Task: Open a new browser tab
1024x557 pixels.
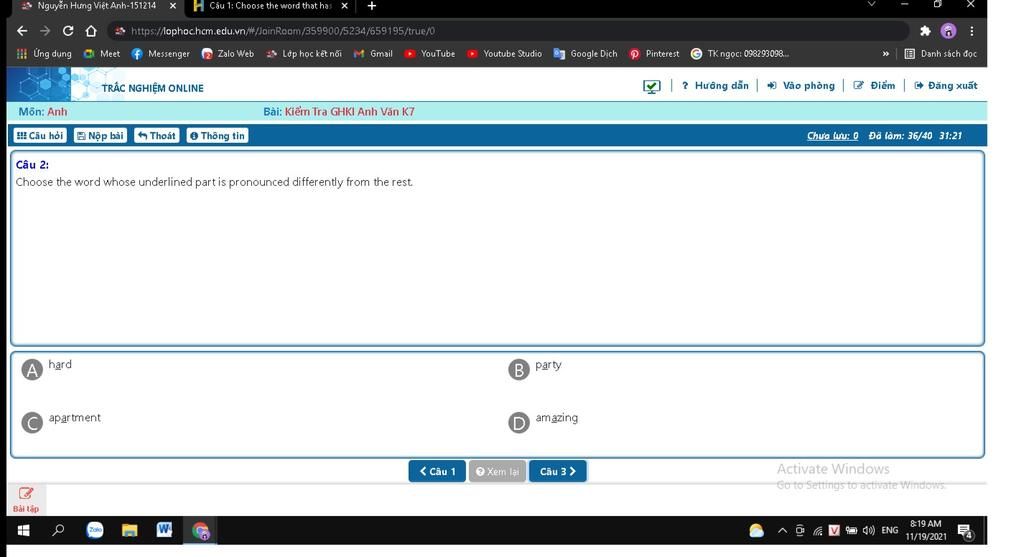Action: coord(372,6)
